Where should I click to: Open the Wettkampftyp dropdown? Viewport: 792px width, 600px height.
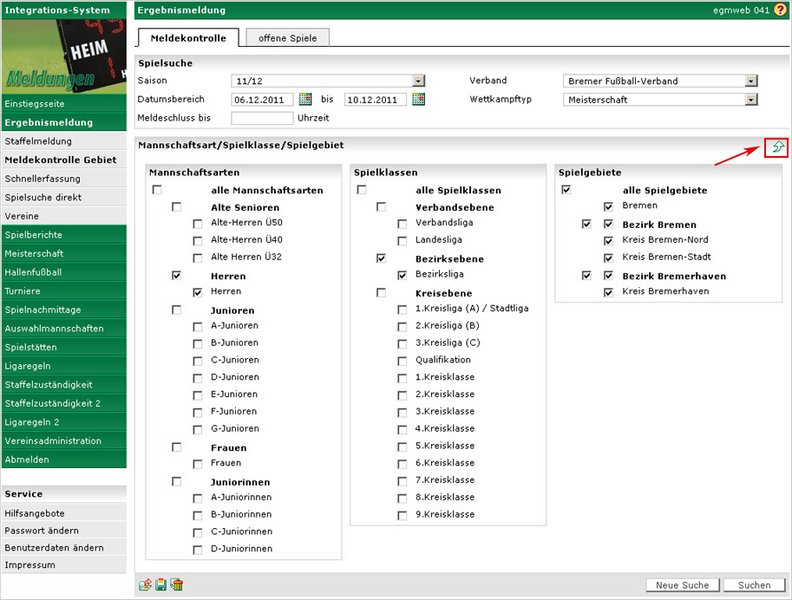tap(750, 100)
